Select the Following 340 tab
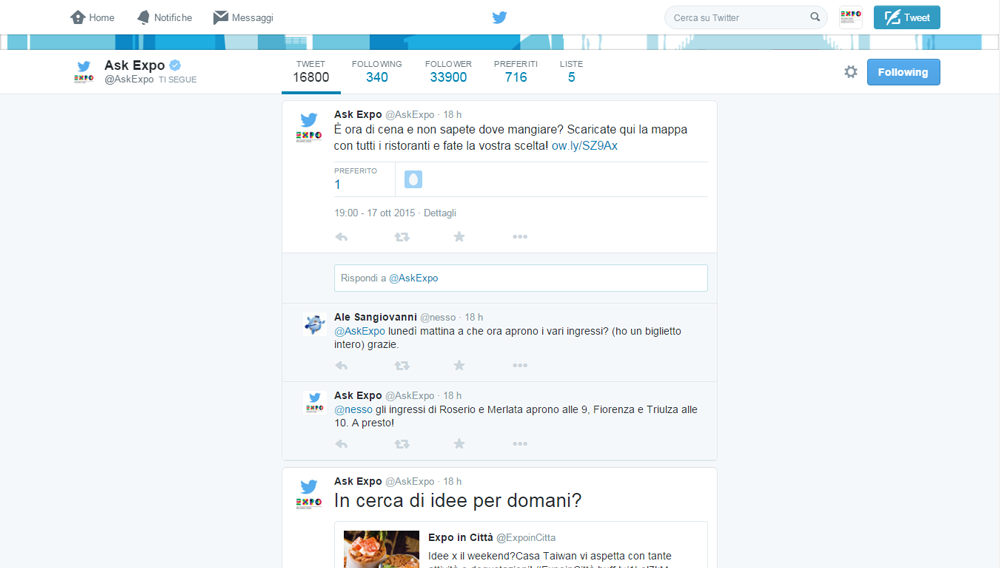The image size is (1000, 568). coord(377,72)
